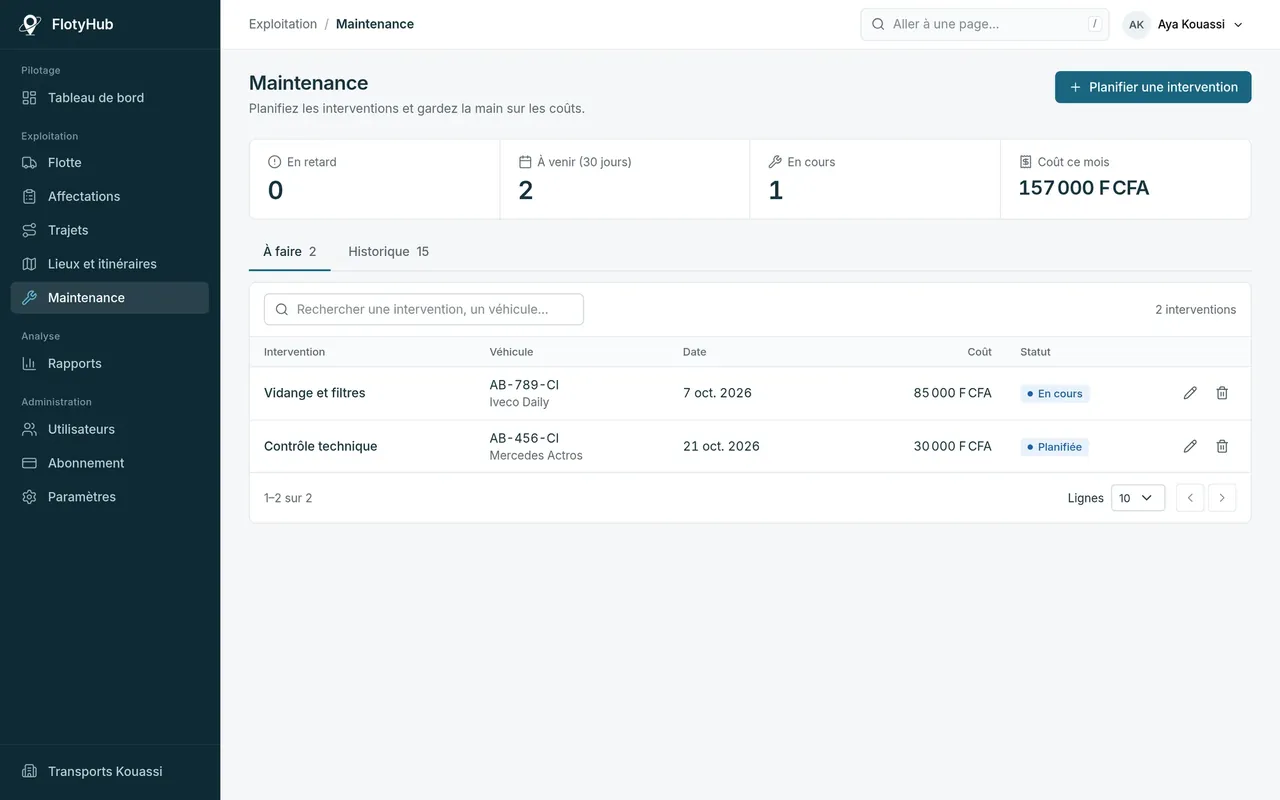1280x800 pixels.
Task: Click the AK user avatar
Action: [1136, 24]
